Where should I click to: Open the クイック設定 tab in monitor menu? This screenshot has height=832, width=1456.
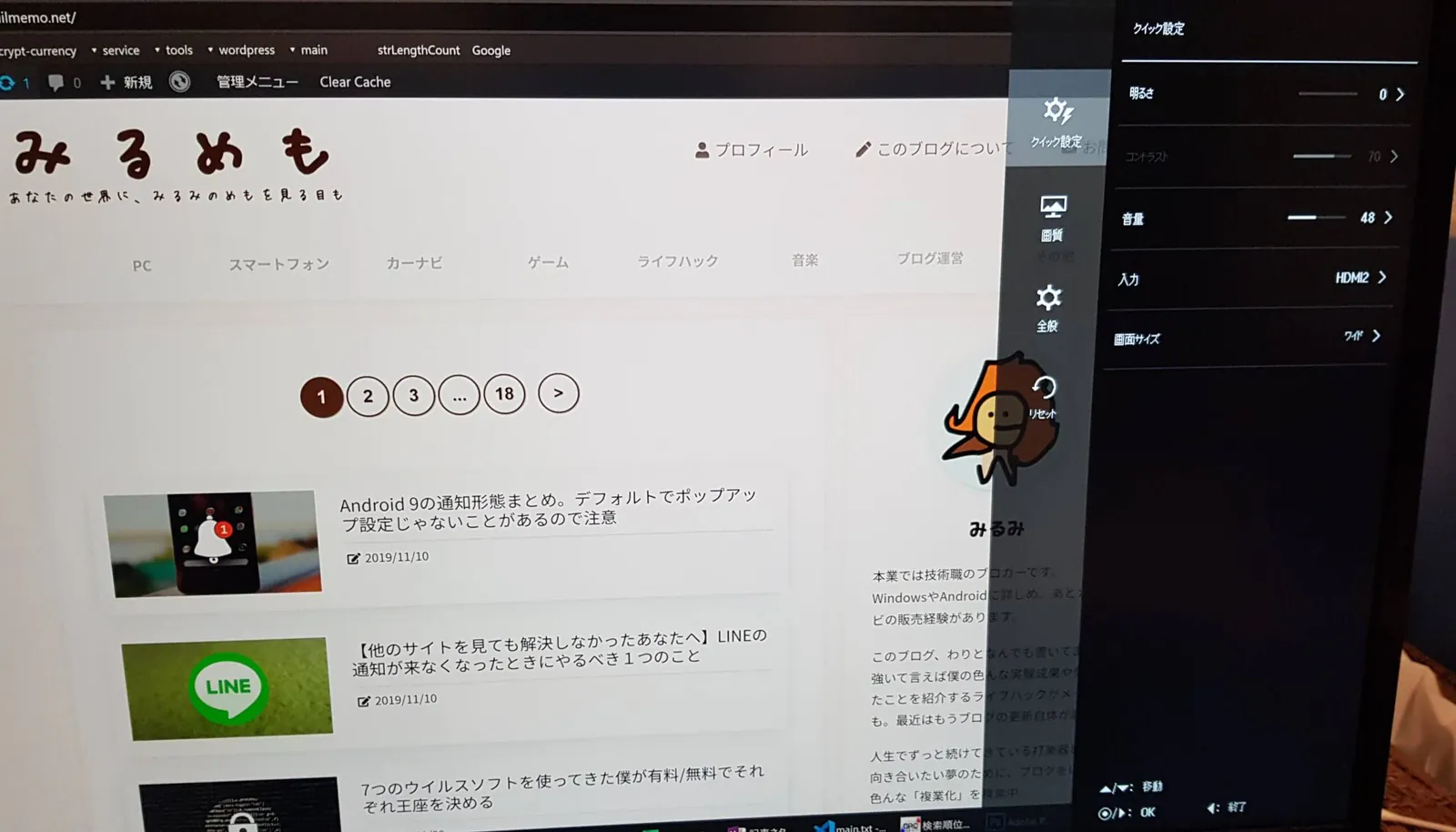1057,121
